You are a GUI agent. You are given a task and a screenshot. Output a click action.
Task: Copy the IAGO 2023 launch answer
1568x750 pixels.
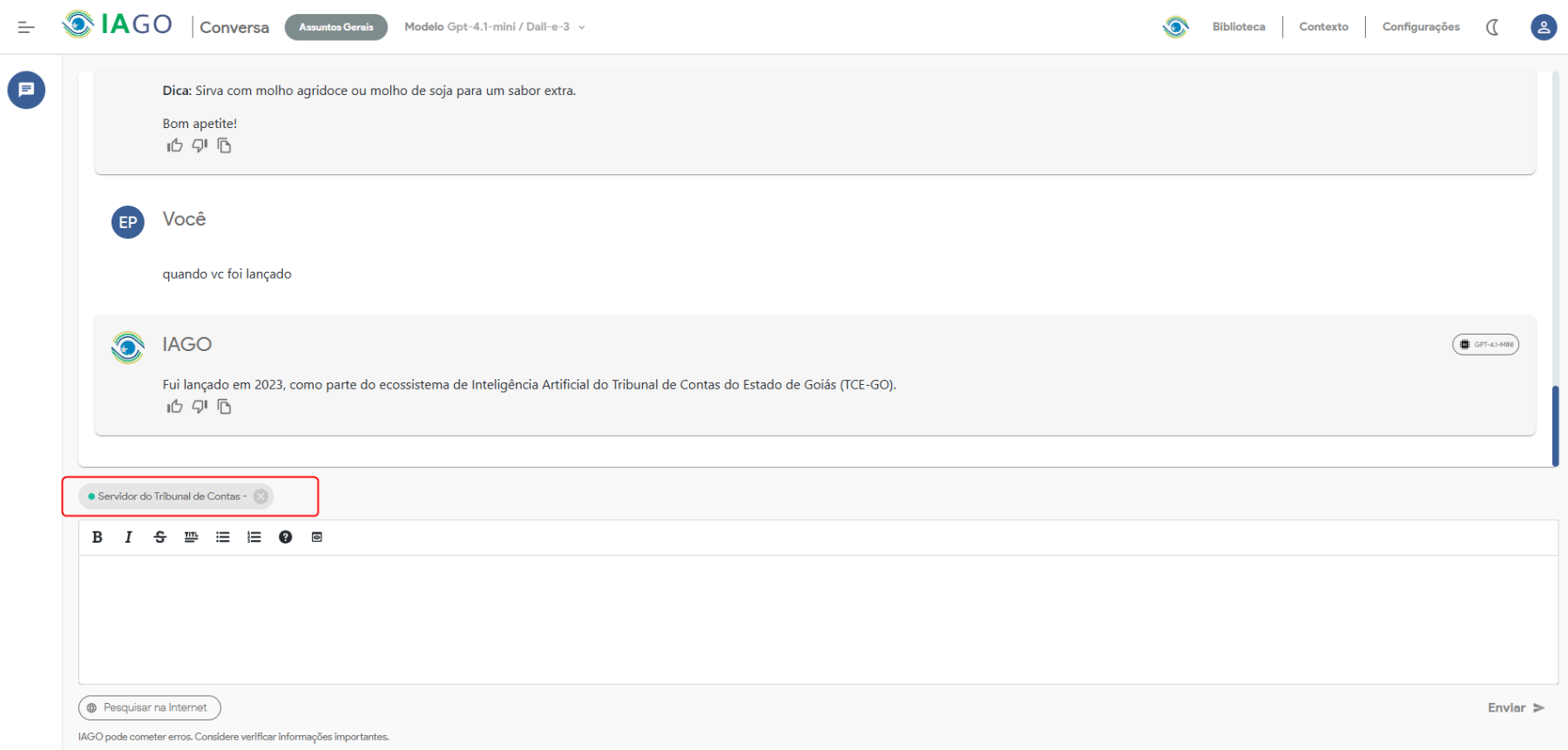tap(225, 407)
